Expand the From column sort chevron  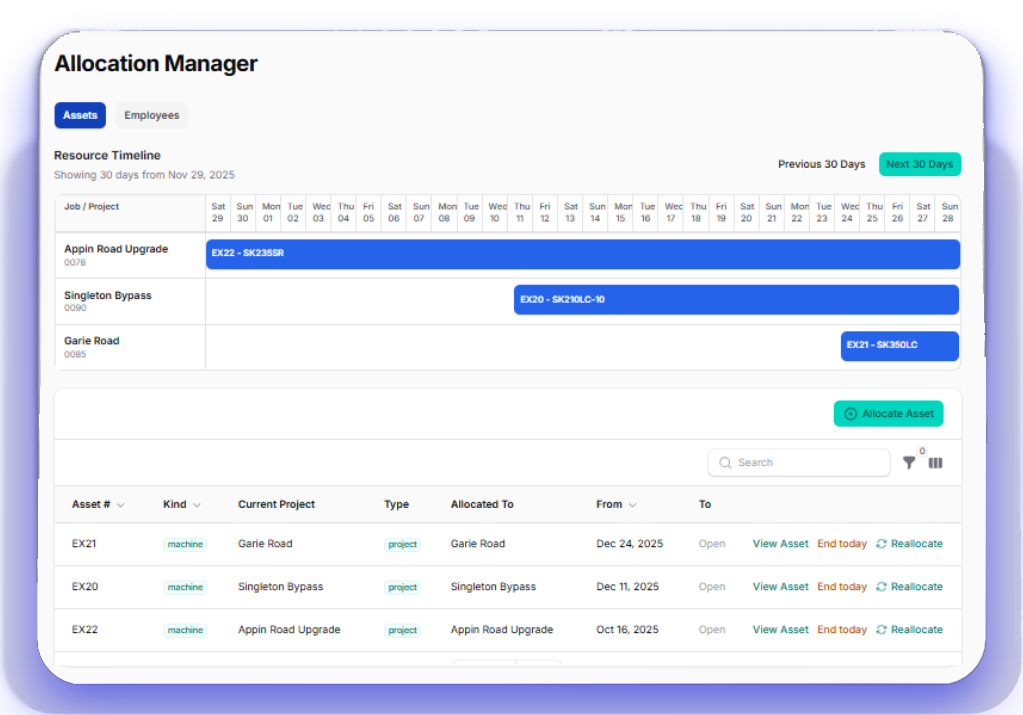[633, 505]
